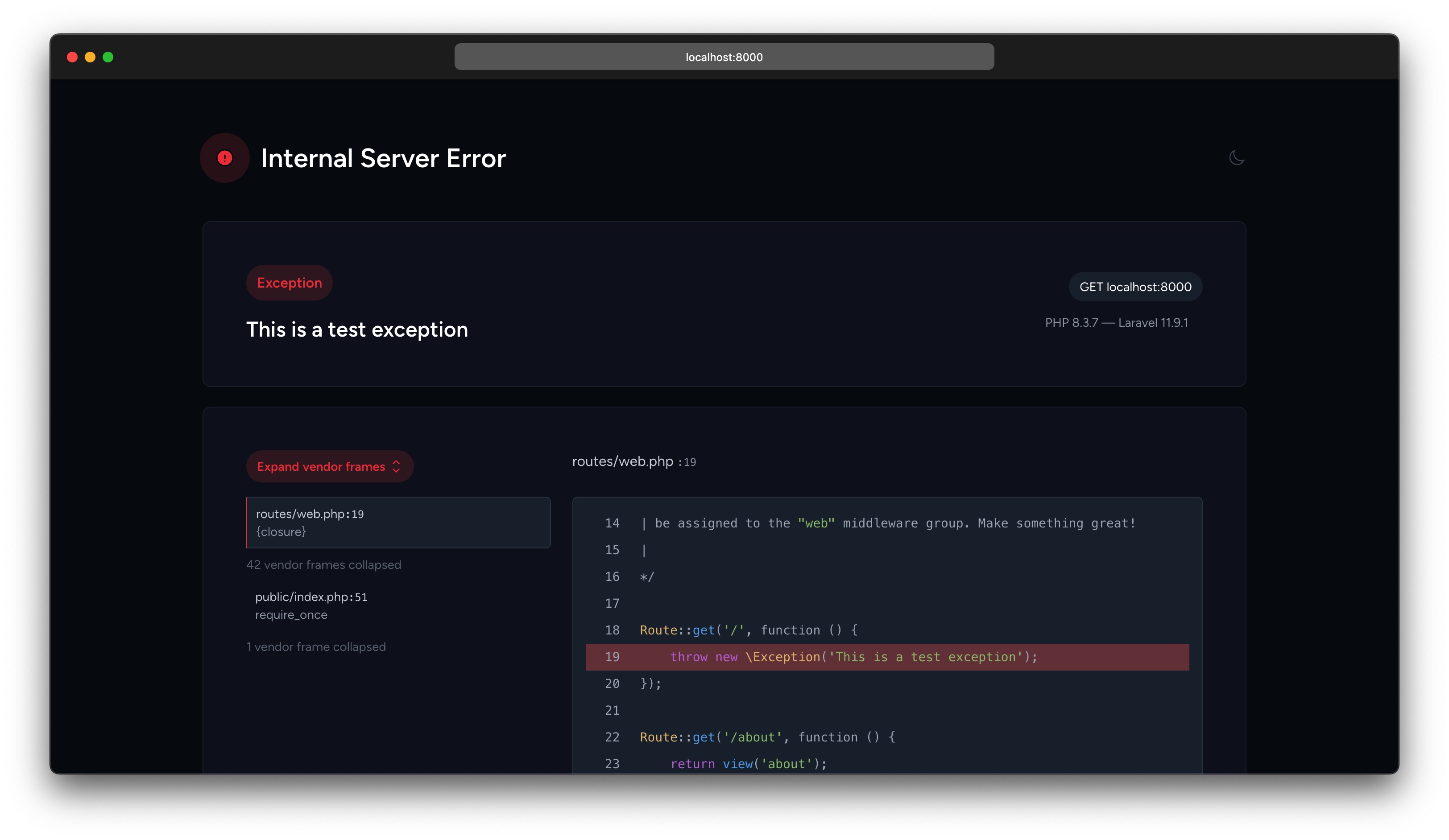Click the localhost:8000 address bar
The height and width of the screenshot is (840, 1449).
pos(724,57)
